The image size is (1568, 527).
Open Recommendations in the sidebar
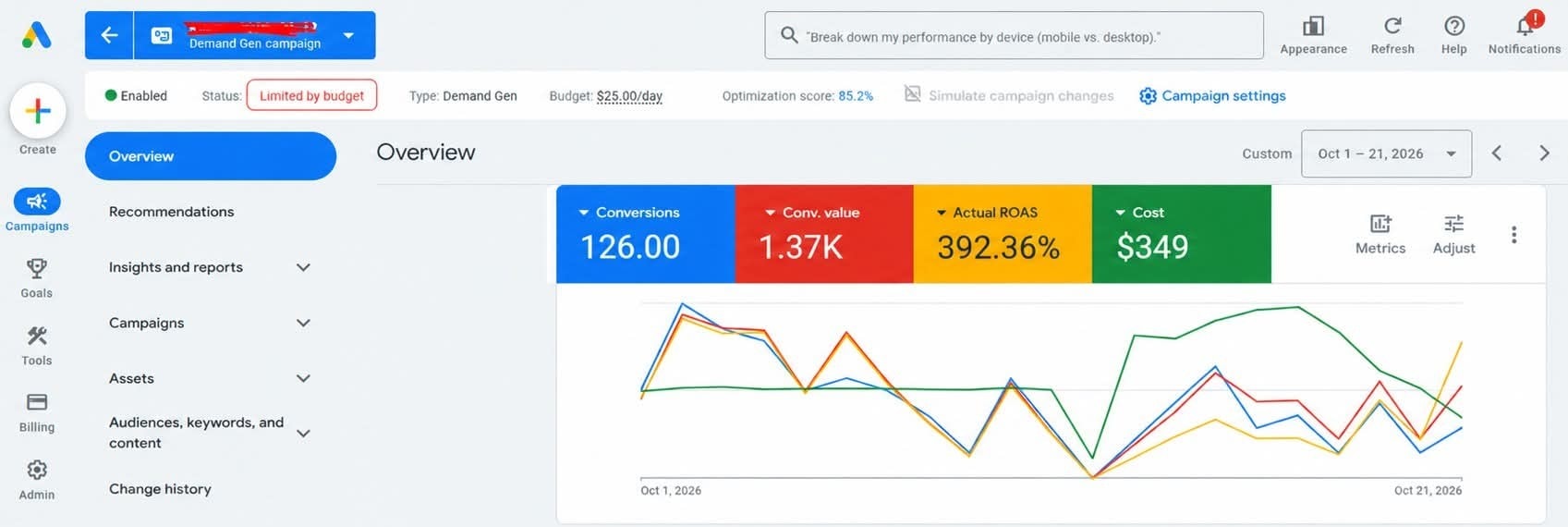[171, 212]
